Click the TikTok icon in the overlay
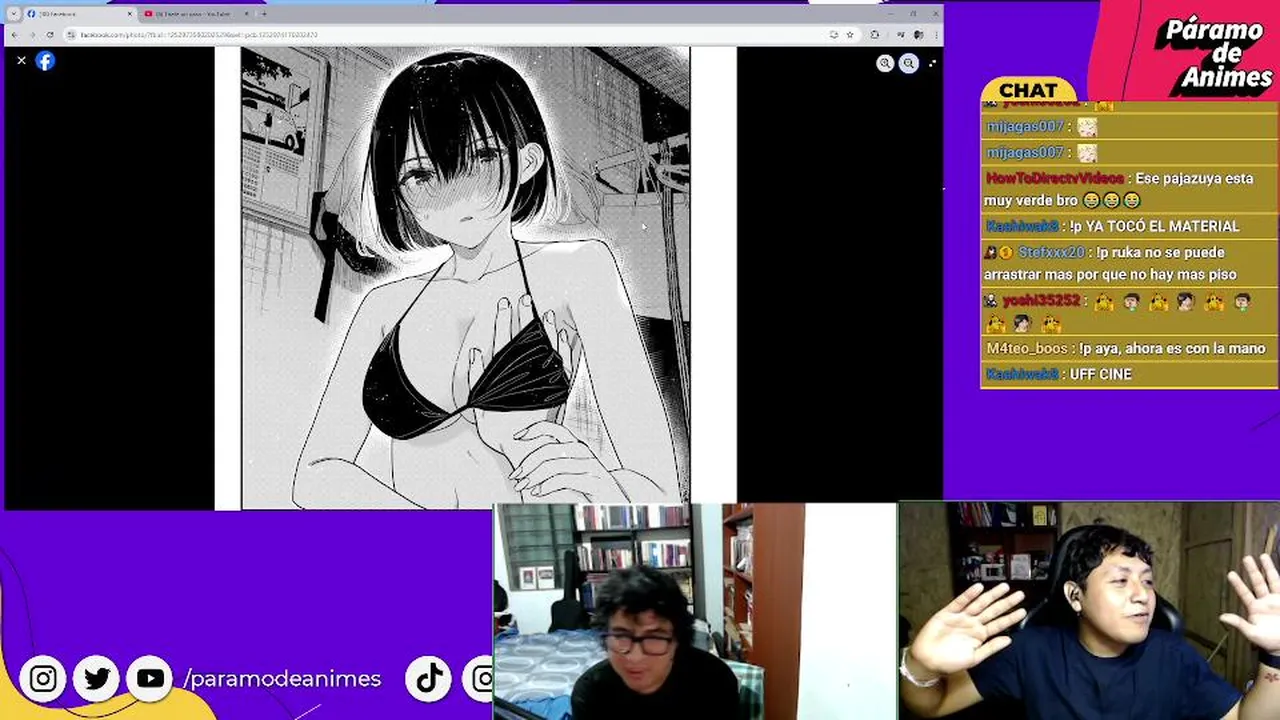The width and height of the screenshot is (1280, 720). coord(429,679)
